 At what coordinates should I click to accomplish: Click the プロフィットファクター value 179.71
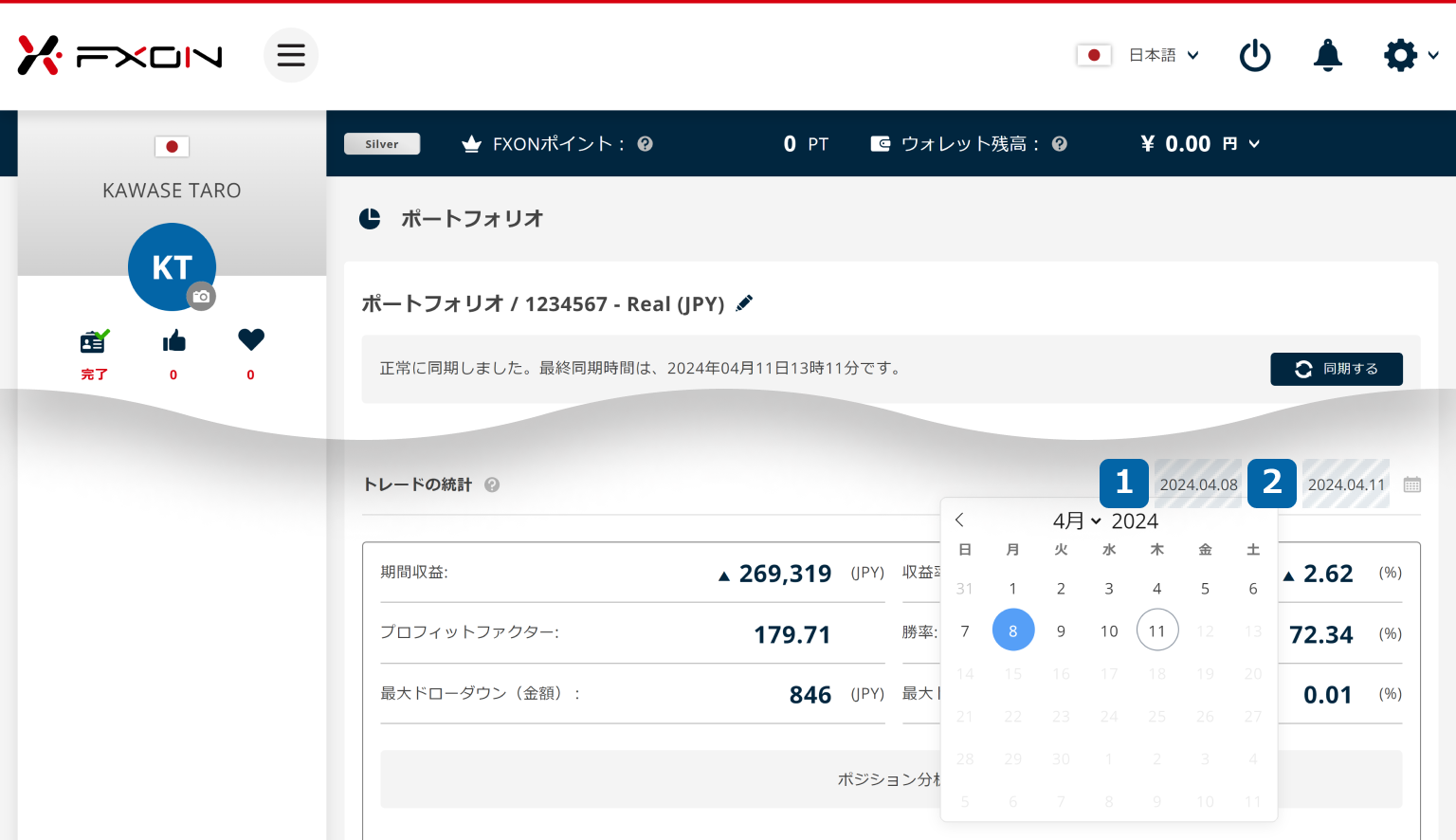792,634
